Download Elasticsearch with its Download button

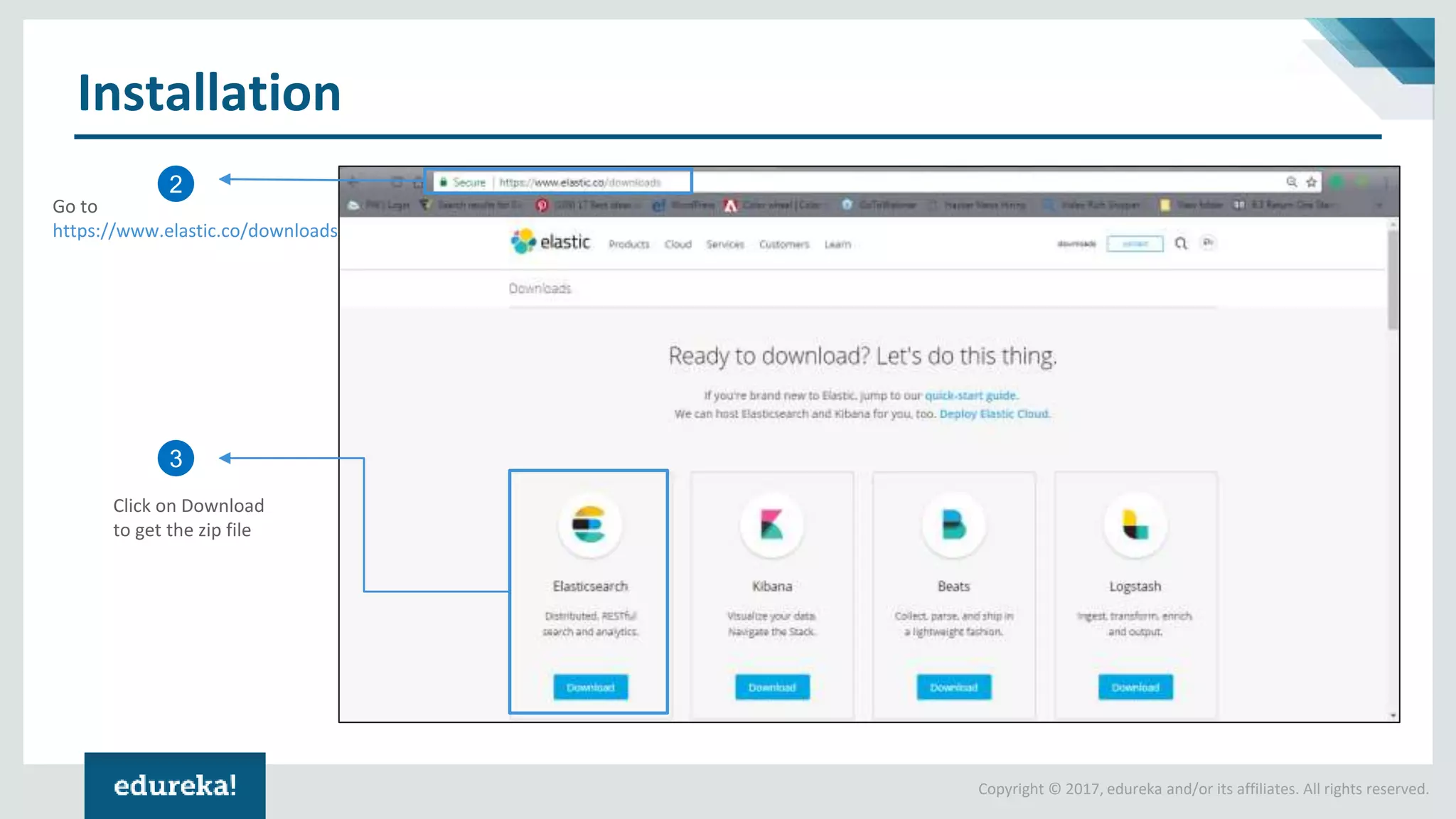tap(590, 687)
